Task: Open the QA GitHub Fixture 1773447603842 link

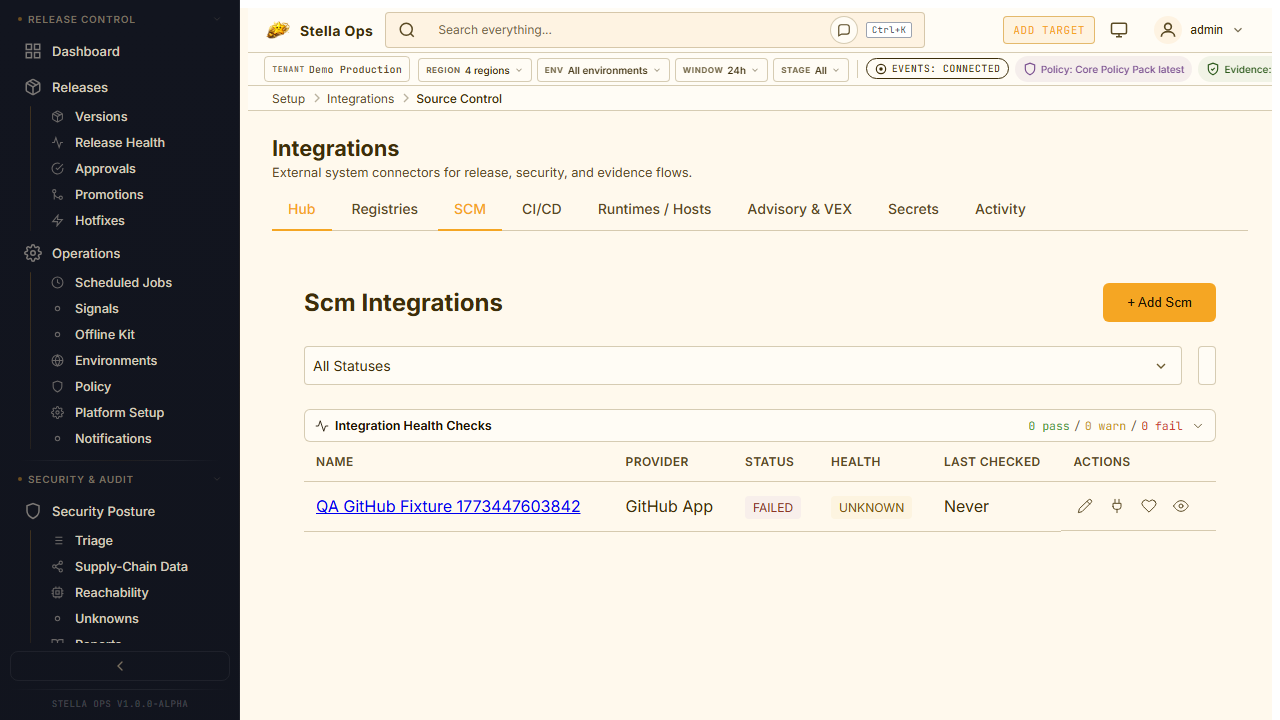Action: [448, 506]
